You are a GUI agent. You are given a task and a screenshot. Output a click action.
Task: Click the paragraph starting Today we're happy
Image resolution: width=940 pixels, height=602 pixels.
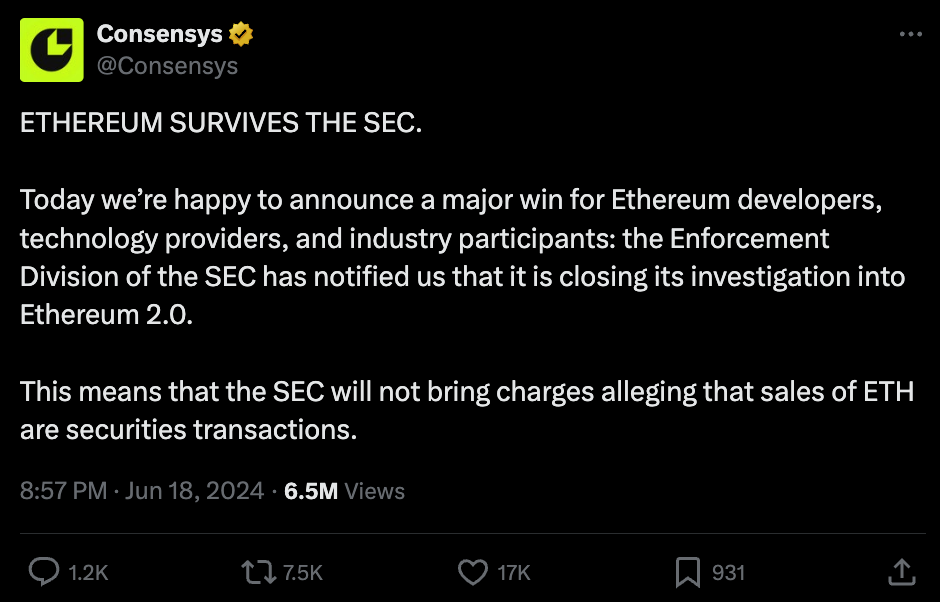(463, 257)
